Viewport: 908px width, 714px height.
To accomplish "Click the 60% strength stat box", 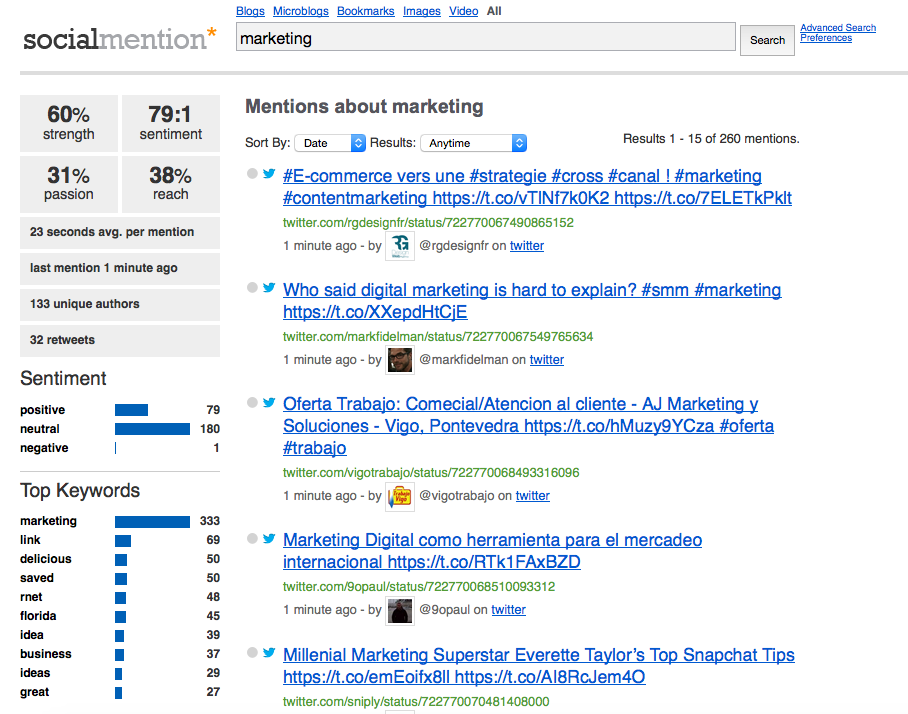I will click(69, 123).
